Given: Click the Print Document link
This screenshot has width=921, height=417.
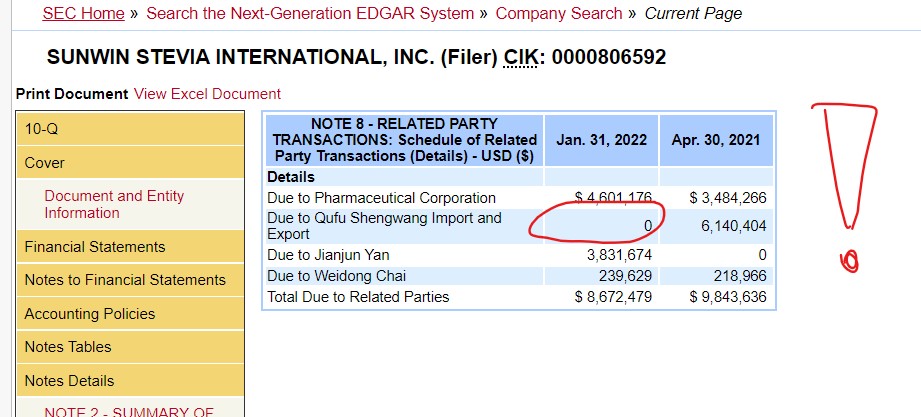Looking at the screenshot, I should click(x=72, y=94).
